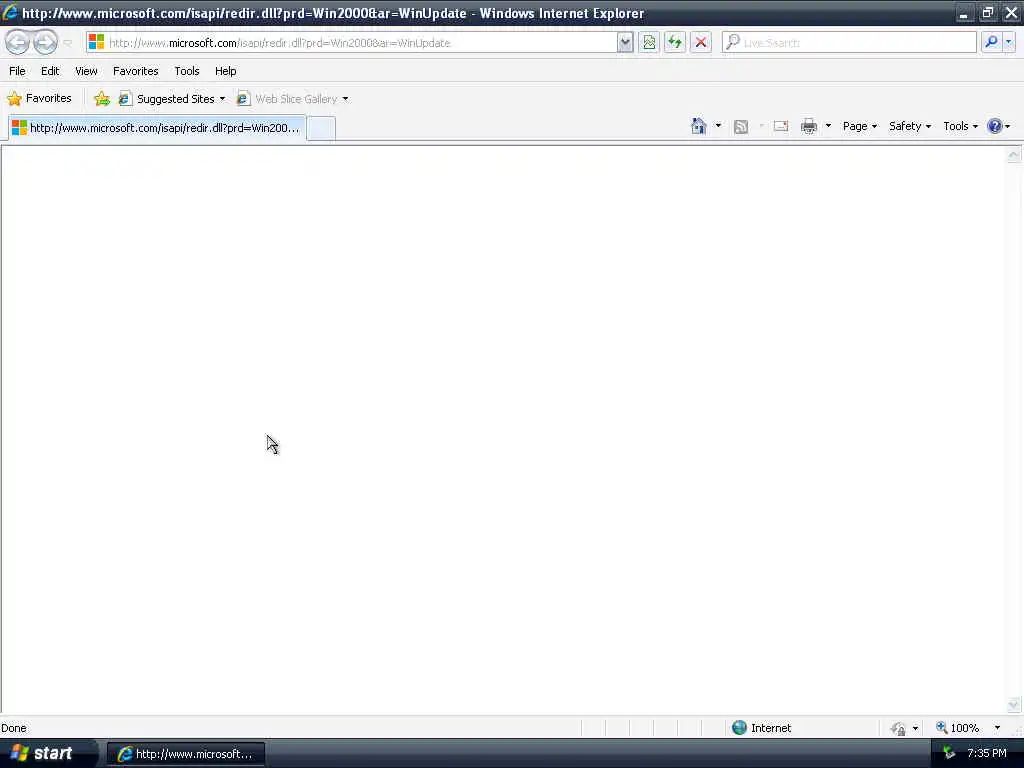The width and height of the screenshot is (1024, 768).
Task: Click inside the Live Search box
Action: (x=849, y=42)
